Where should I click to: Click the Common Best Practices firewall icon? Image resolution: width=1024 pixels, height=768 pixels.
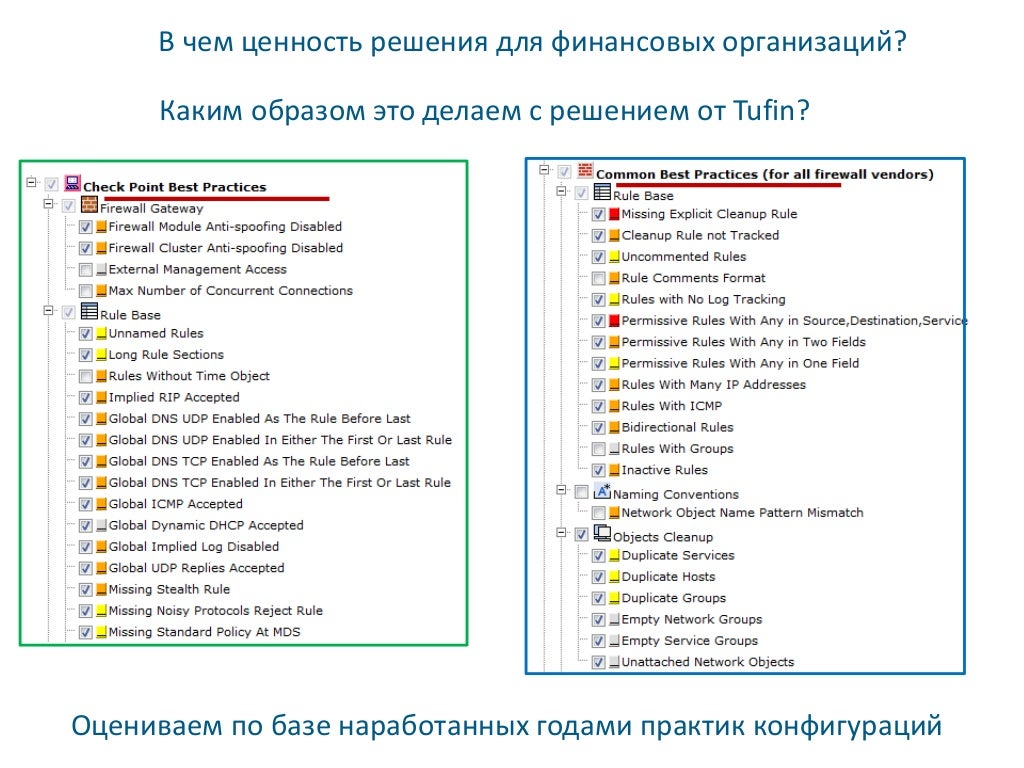(x=586, y=170)
